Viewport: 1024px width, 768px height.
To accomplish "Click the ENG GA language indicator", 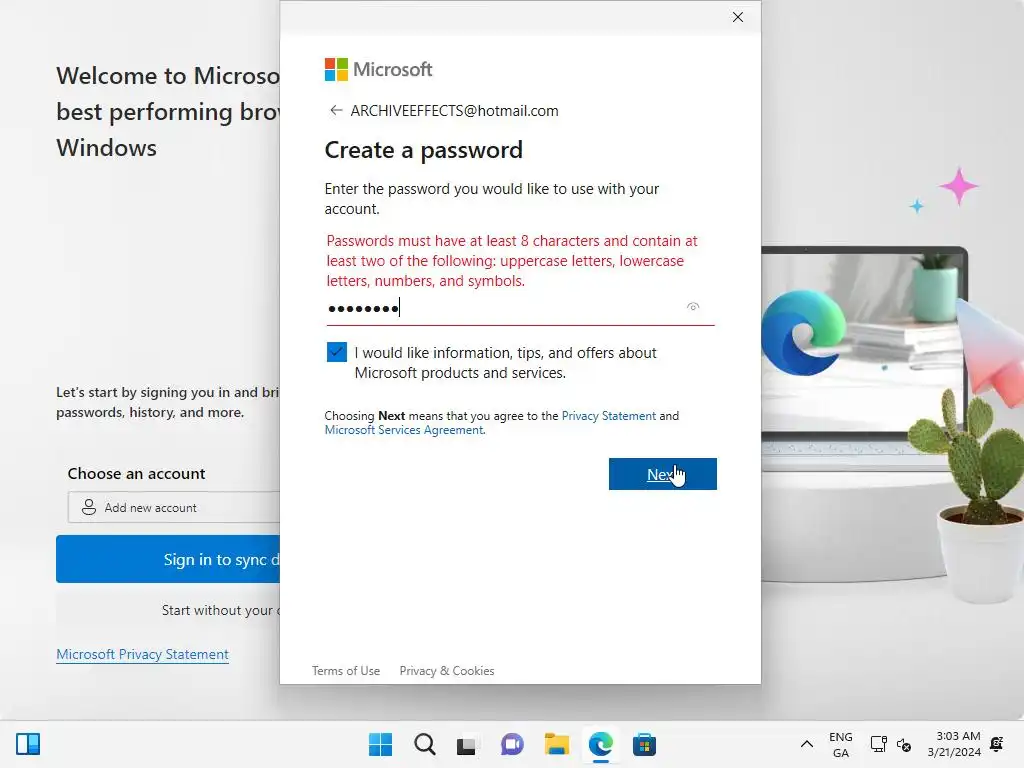I will [840, 744].
